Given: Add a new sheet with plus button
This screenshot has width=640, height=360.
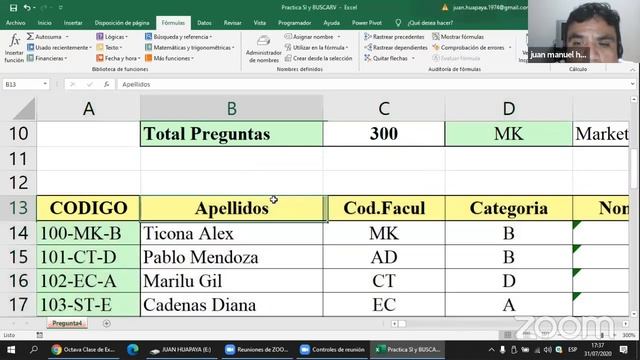Looking at the screenshot, I should pos(107,323).
